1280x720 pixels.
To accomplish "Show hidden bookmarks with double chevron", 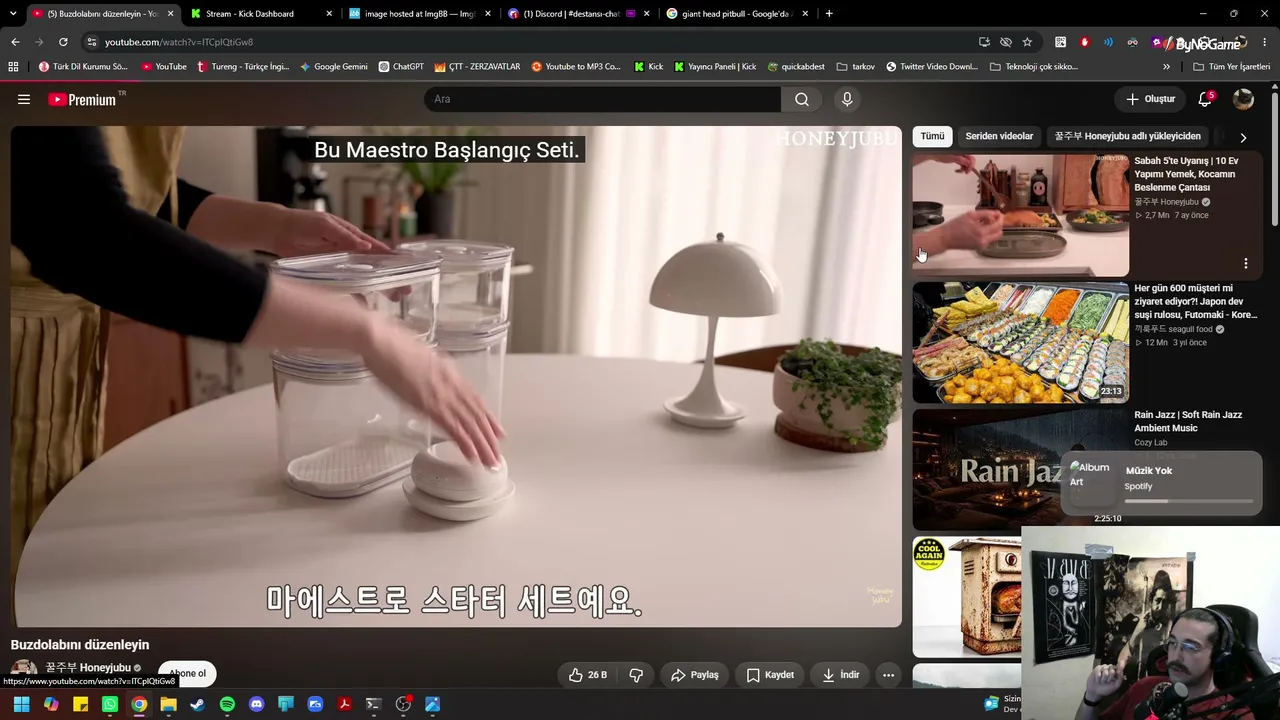I will tap(1166, 67).
